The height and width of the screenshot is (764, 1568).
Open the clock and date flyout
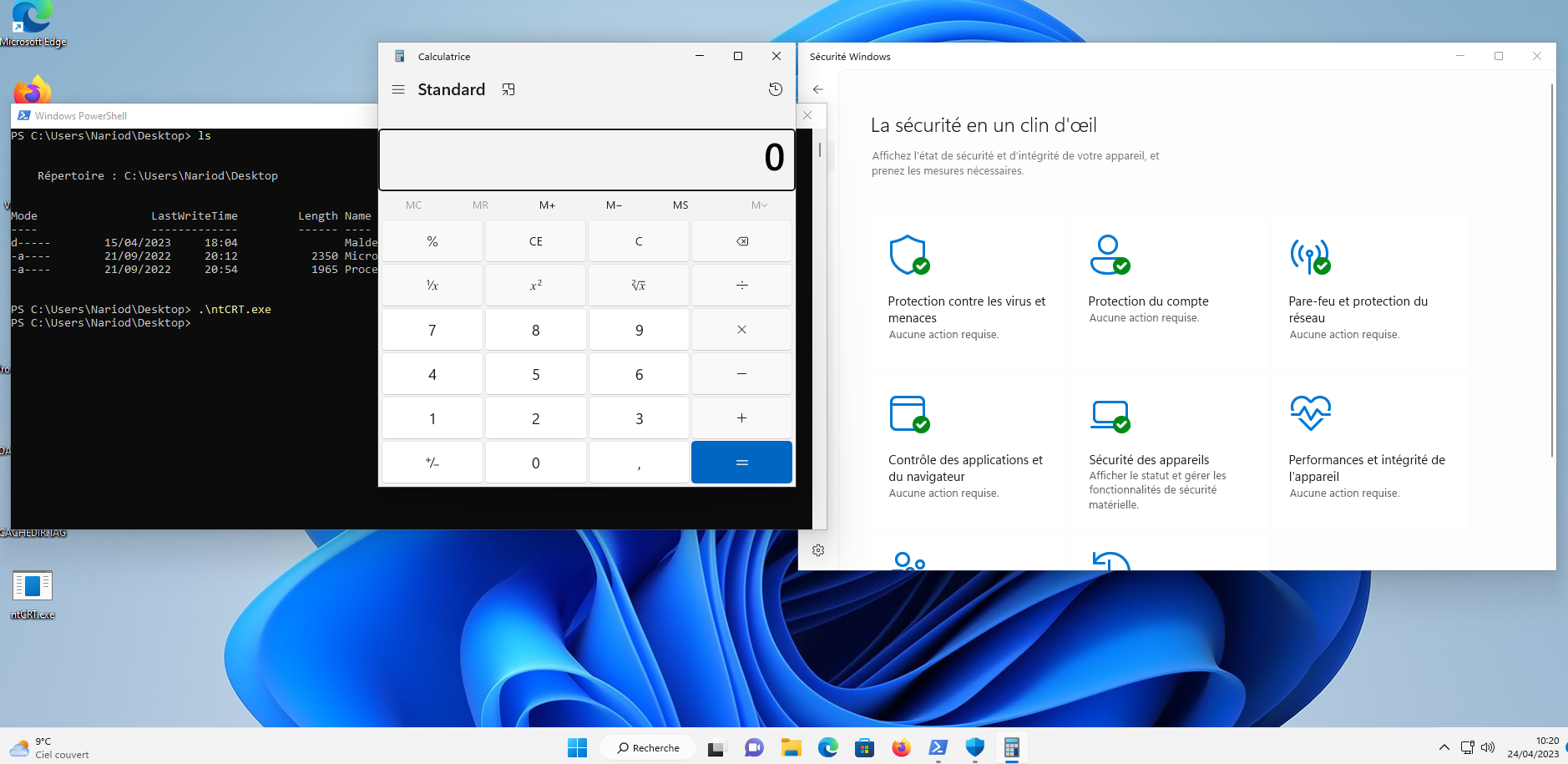pyautogui.click(x=1533, y=747)
